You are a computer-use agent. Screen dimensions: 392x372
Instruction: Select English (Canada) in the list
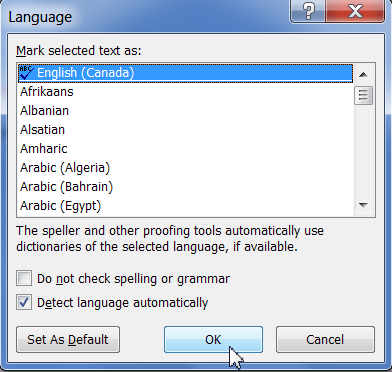tap(186, 73)
